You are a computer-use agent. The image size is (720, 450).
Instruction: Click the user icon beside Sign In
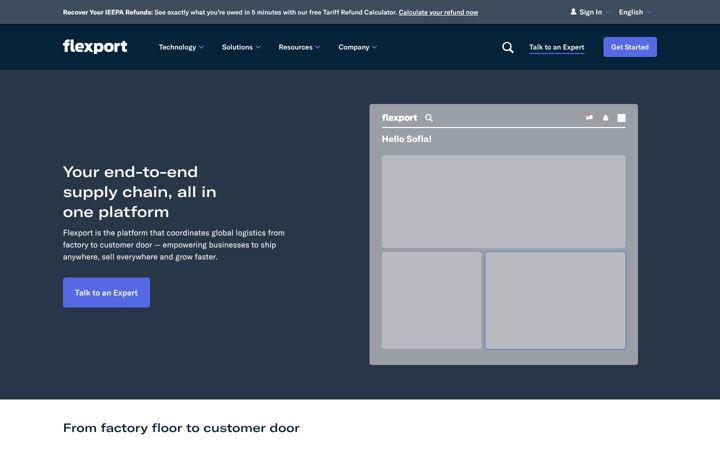(x=573, y=12)
